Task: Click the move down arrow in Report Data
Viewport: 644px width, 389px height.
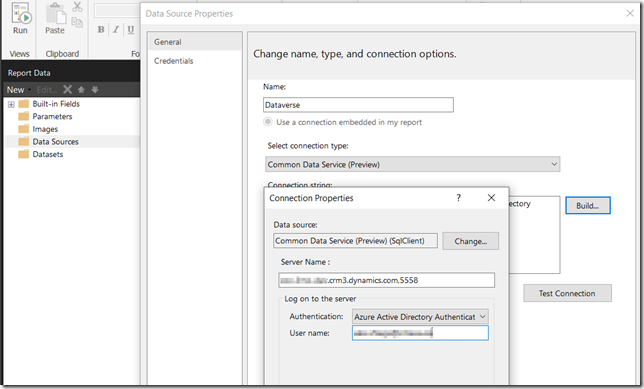Action: 95,89
